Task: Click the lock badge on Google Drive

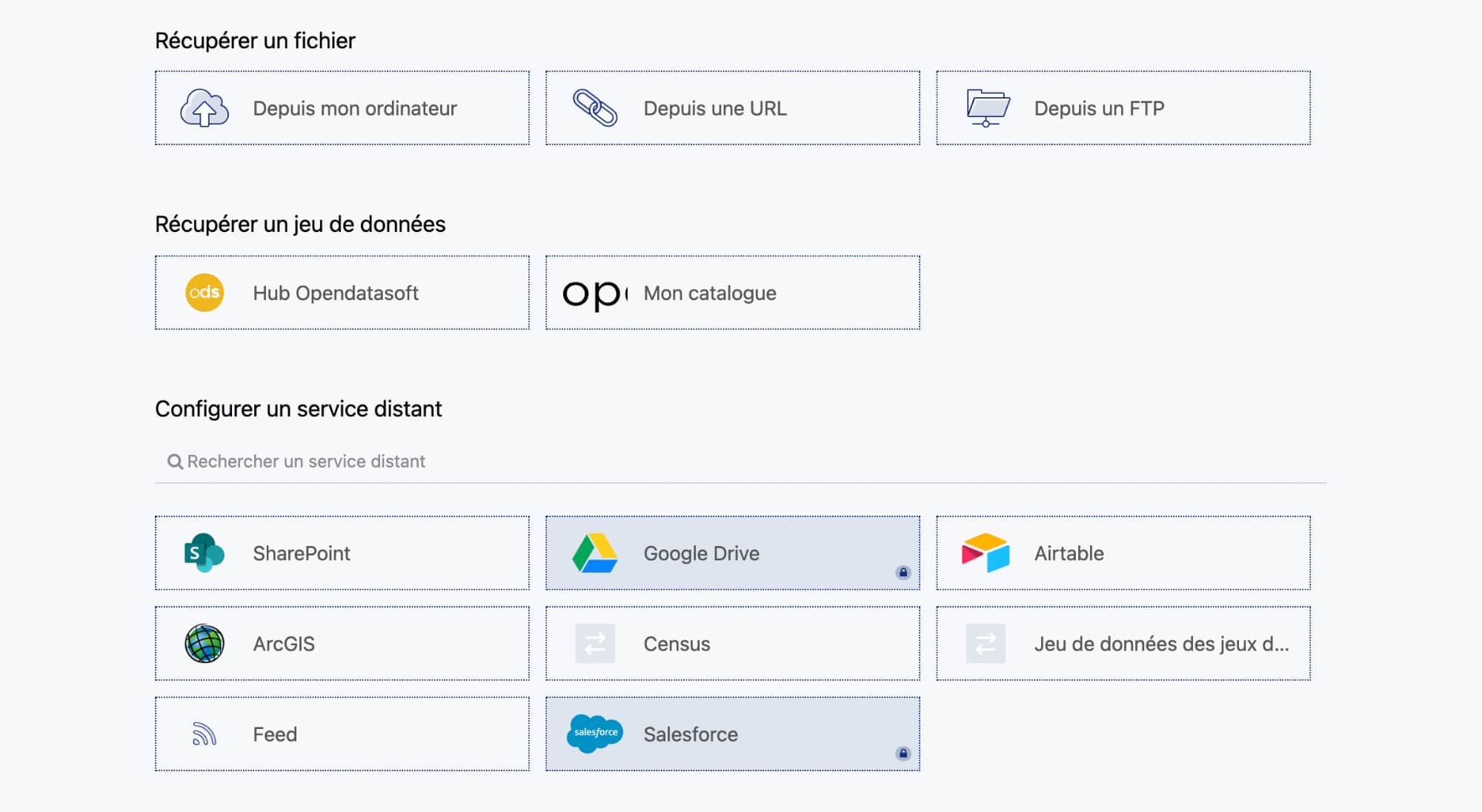Action: [903, 572]
